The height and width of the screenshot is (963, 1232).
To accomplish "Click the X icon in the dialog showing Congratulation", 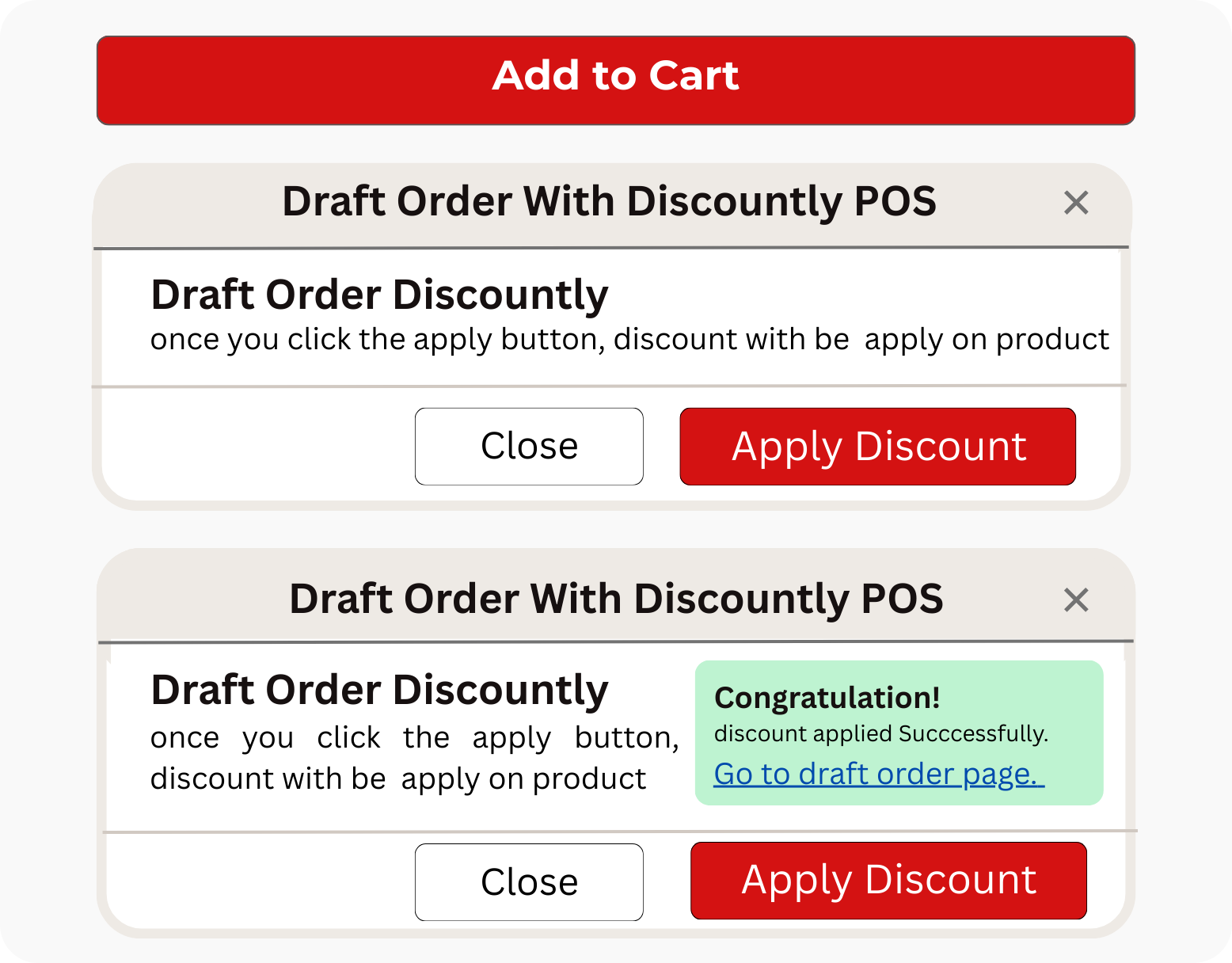I will pyautogui.click(x=1076, y=600).
